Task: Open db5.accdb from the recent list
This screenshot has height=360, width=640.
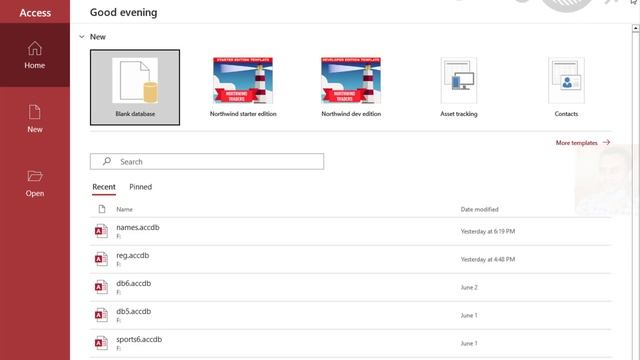Action: coord(351,316)
